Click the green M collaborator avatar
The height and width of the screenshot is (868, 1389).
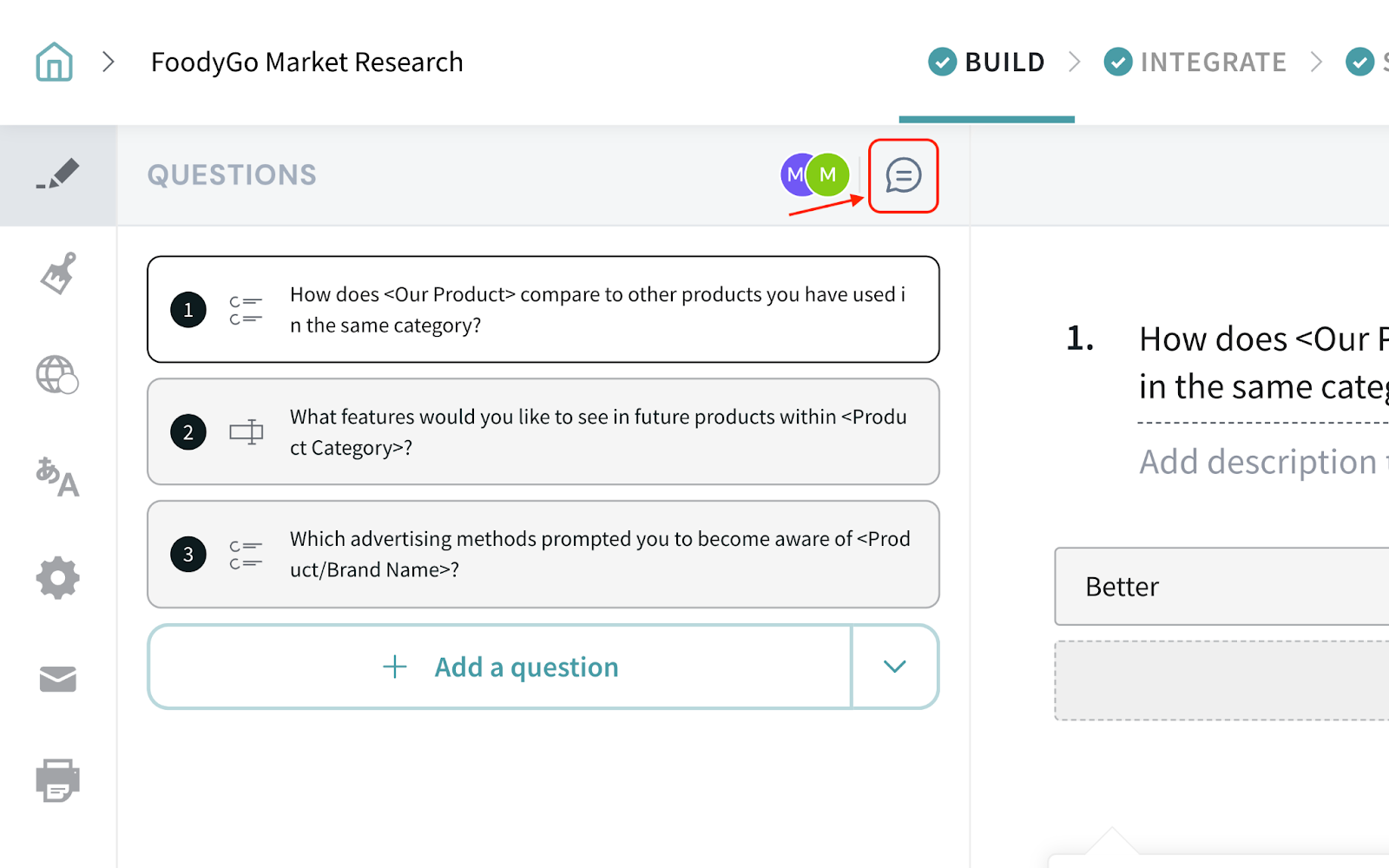point(829,175)
